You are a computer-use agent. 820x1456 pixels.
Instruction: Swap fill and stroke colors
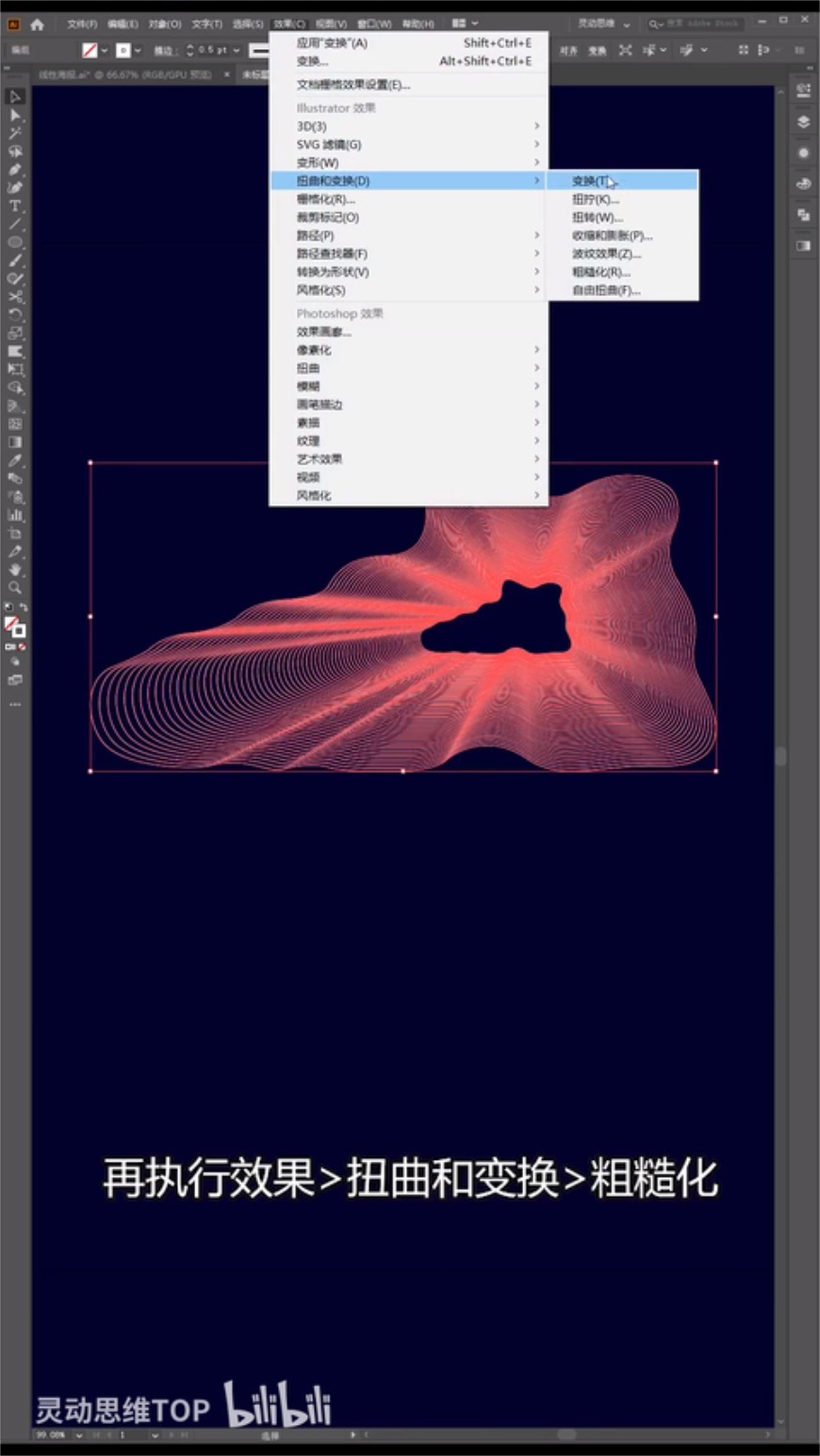coord(23,608)
